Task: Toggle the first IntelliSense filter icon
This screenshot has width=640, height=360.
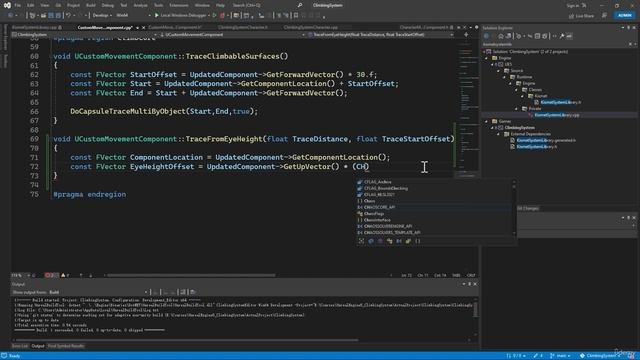Action: pos(362,241)
